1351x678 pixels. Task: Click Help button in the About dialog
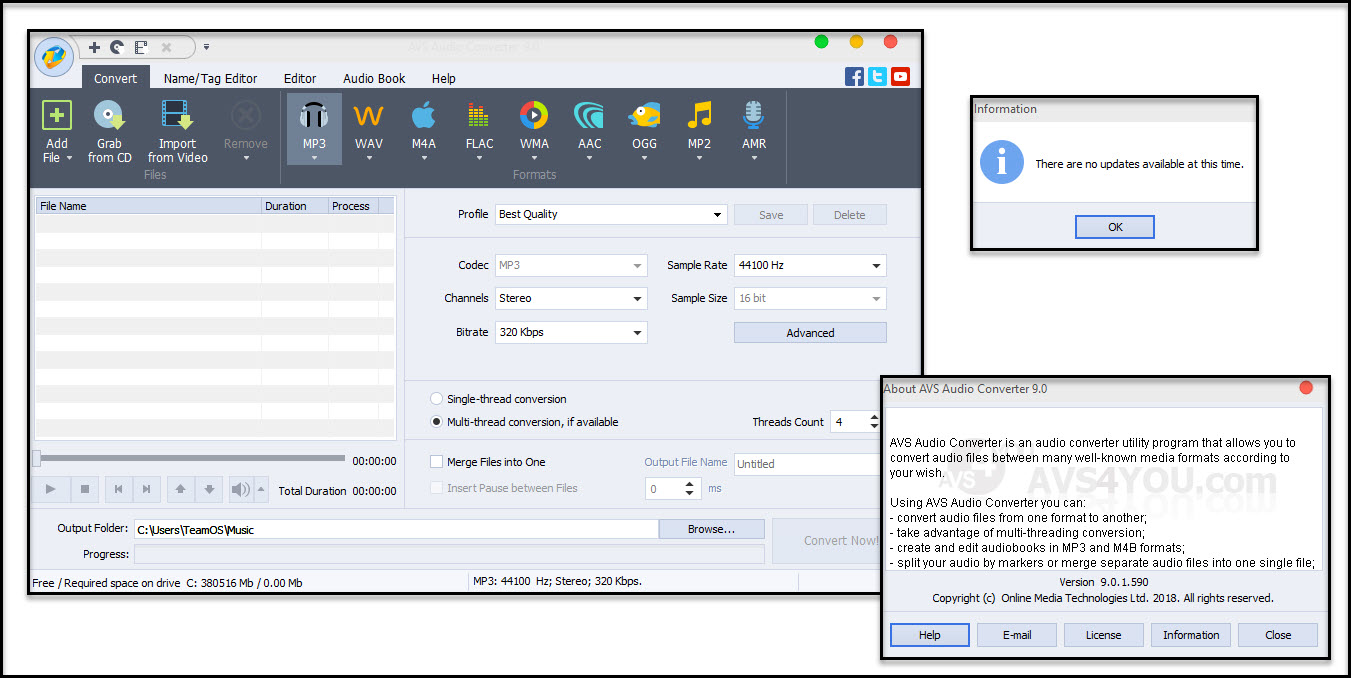[x=930, y=635]
